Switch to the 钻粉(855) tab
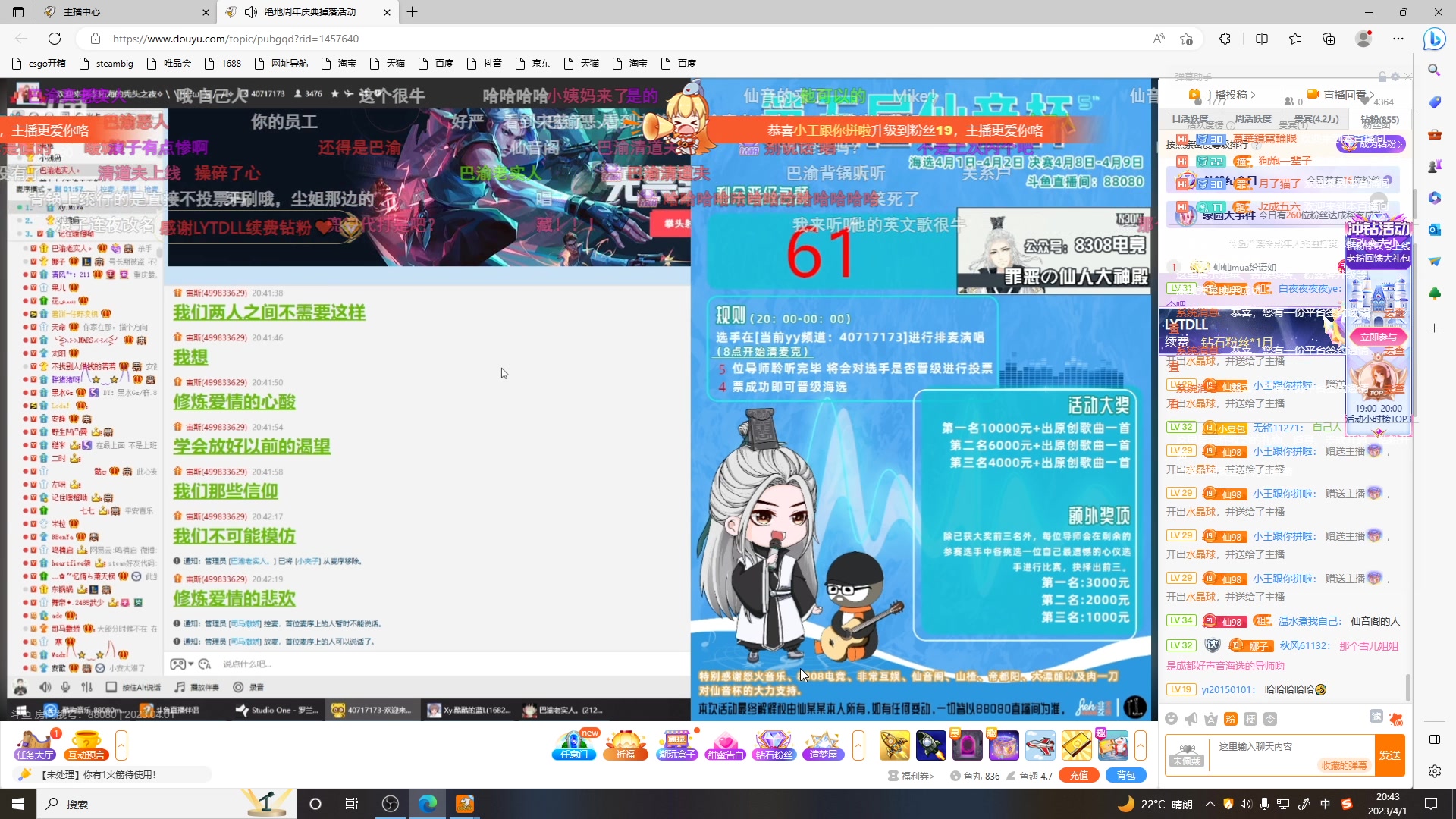This screenshot has width=1456, height=819. point(1379,119)
